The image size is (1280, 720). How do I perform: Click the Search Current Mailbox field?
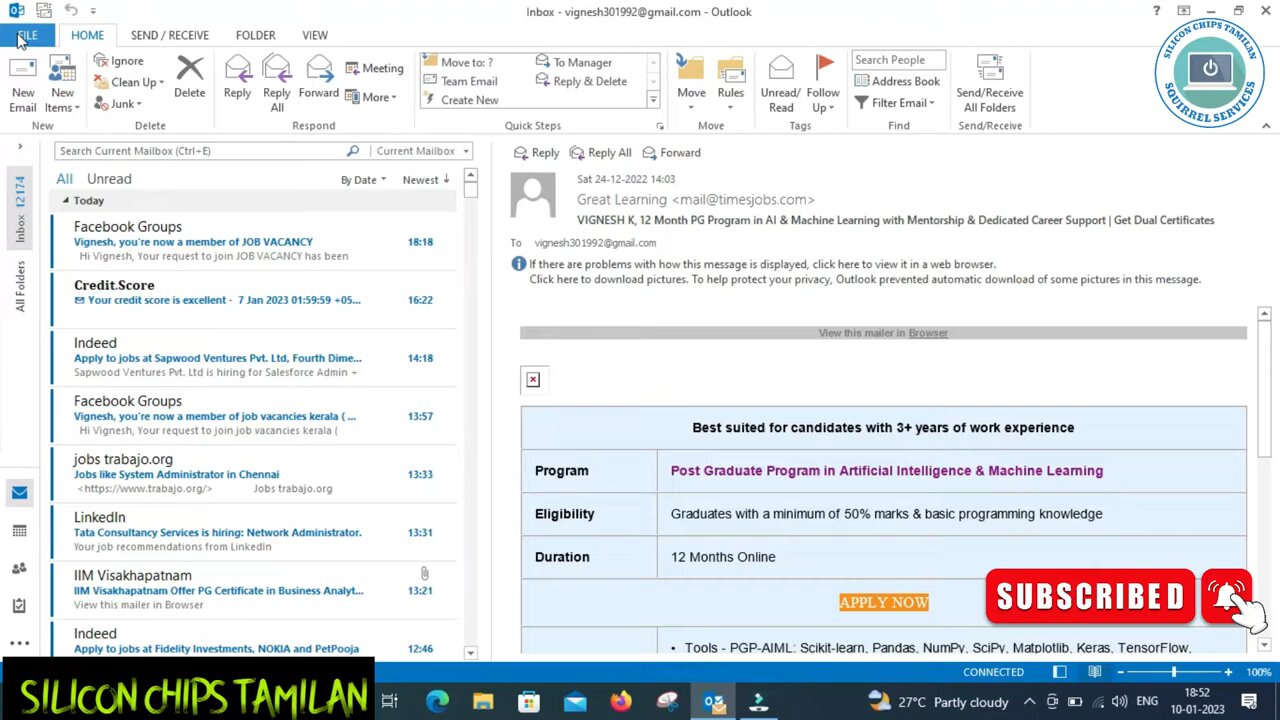(200, 151)
